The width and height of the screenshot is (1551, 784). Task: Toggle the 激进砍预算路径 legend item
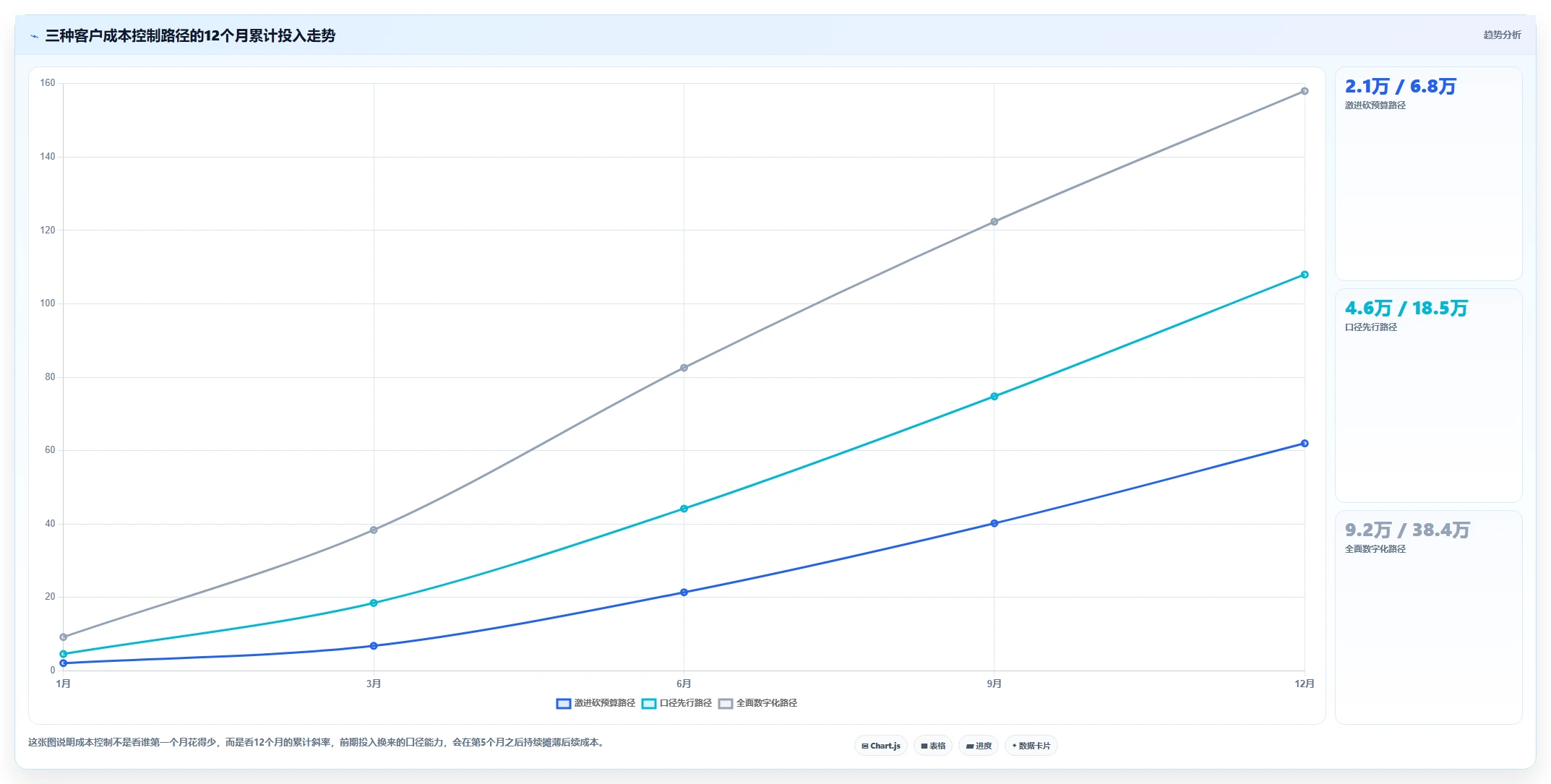596,703
